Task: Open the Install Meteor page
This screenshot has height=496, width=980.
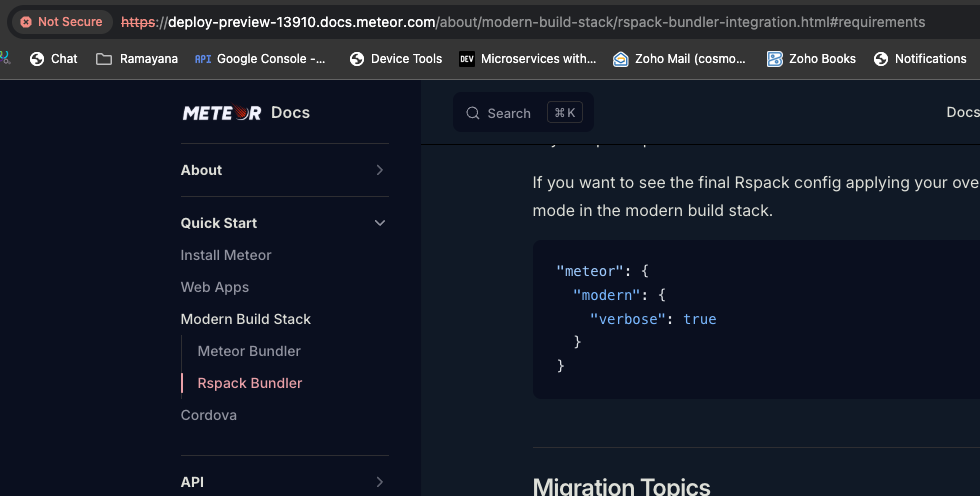Action: (x=226, y=255)
